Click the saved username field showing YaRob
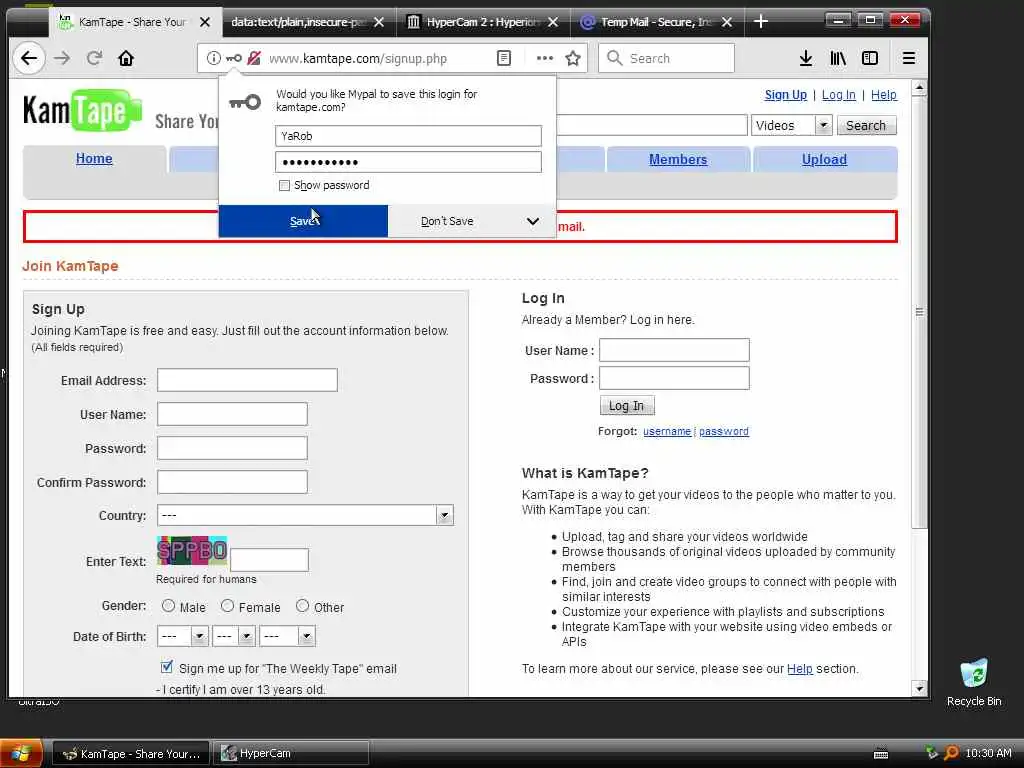 point(408,136)
